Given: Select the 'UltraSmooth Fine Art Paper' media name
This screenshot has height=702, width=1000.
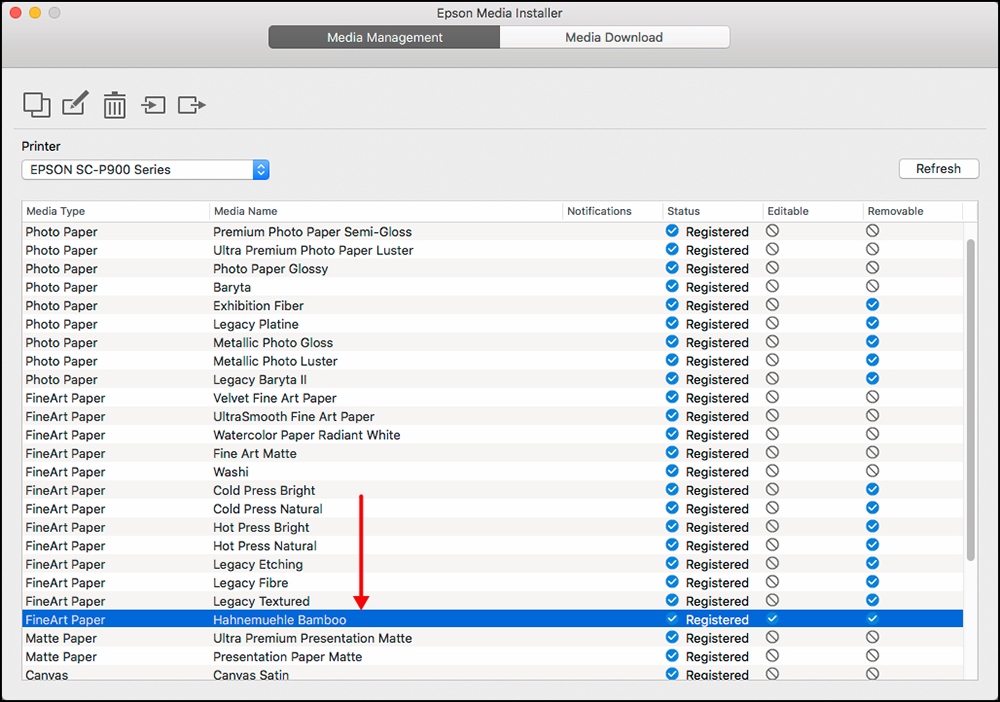Looking at the screenshot, I should (x=294, y=417).
